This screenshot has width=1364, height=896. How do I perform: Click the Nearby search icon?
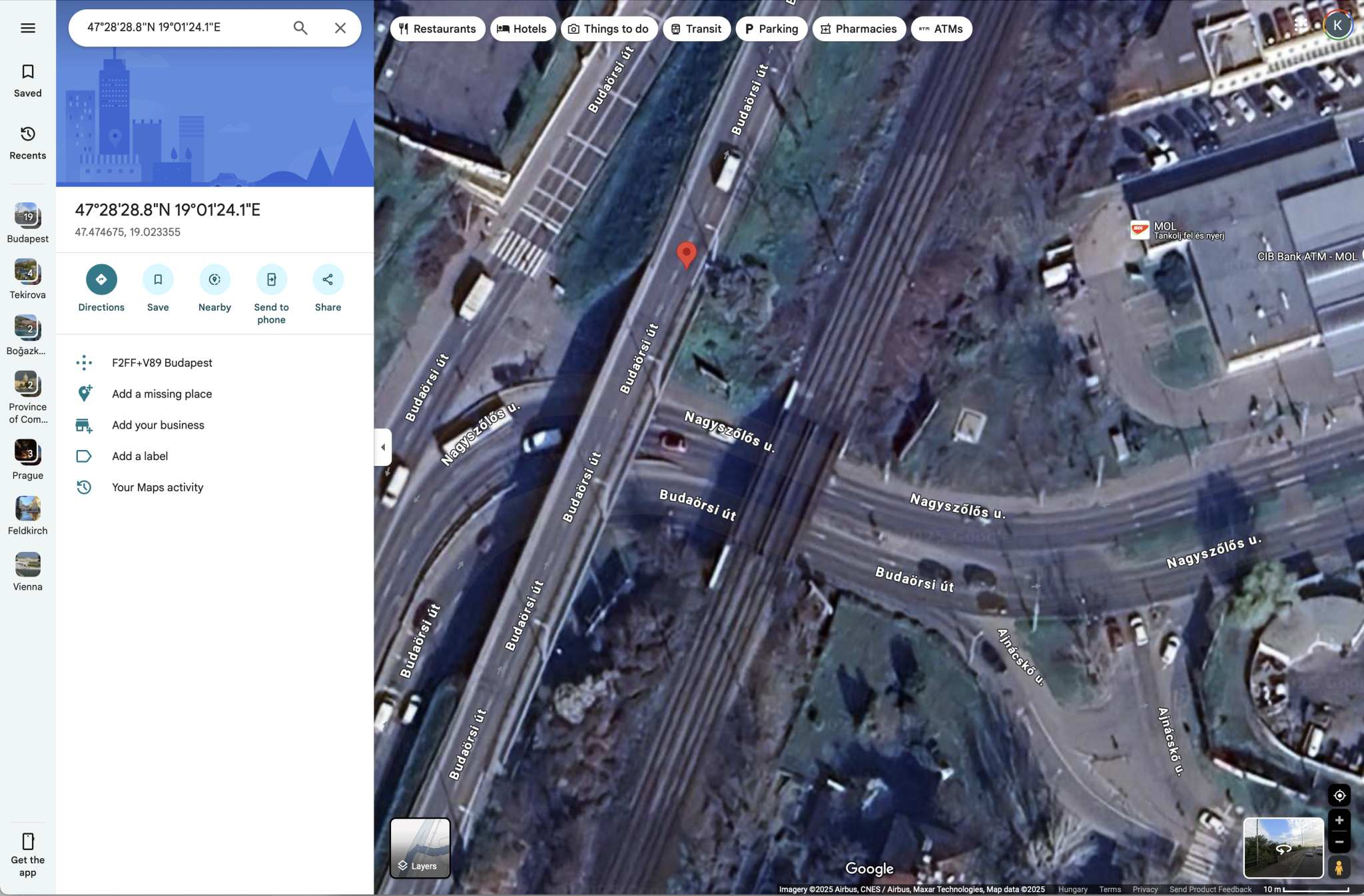[x=214, y=280]
